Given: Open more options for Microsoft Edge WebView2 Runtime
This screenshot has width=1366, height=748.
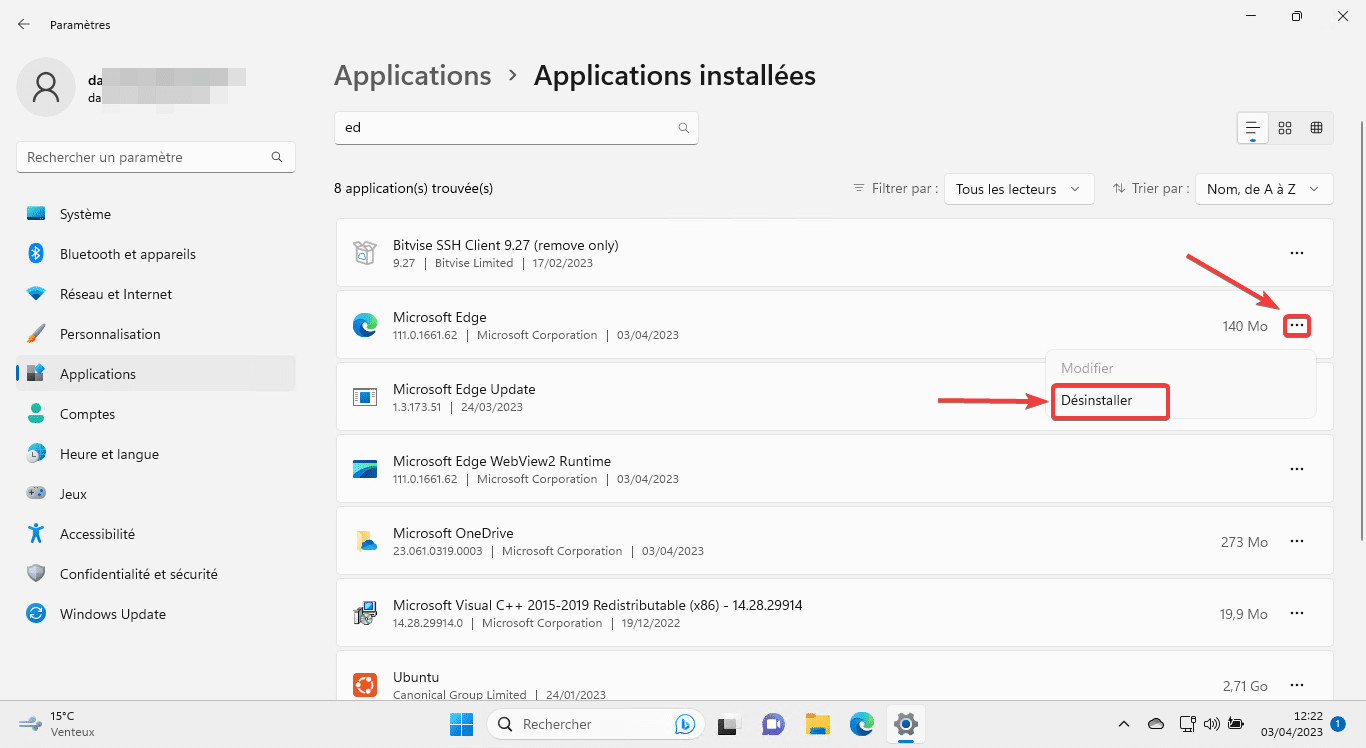Looking at the screenshot, I should (1297, 469).
